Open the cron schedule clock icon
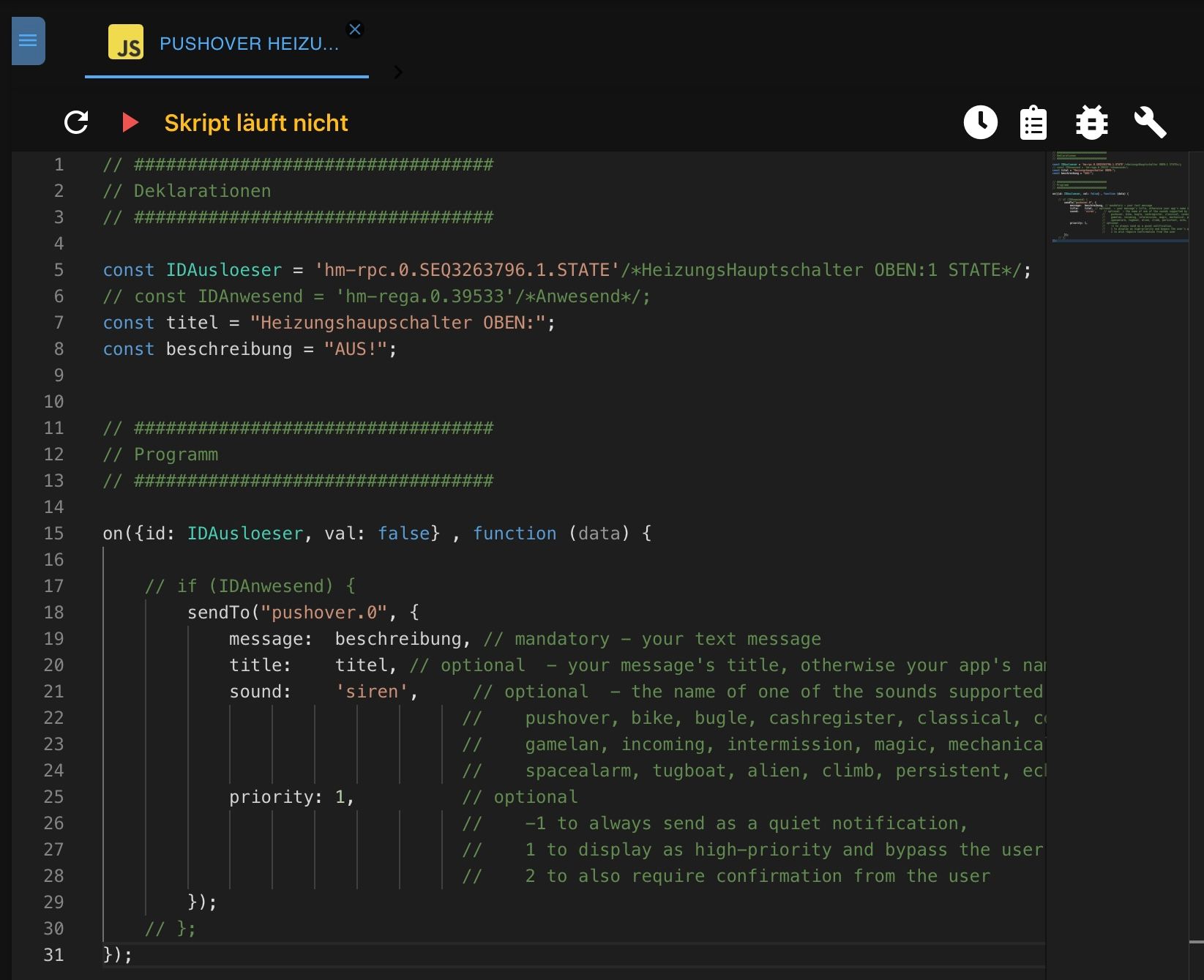 tap(981, 122)
